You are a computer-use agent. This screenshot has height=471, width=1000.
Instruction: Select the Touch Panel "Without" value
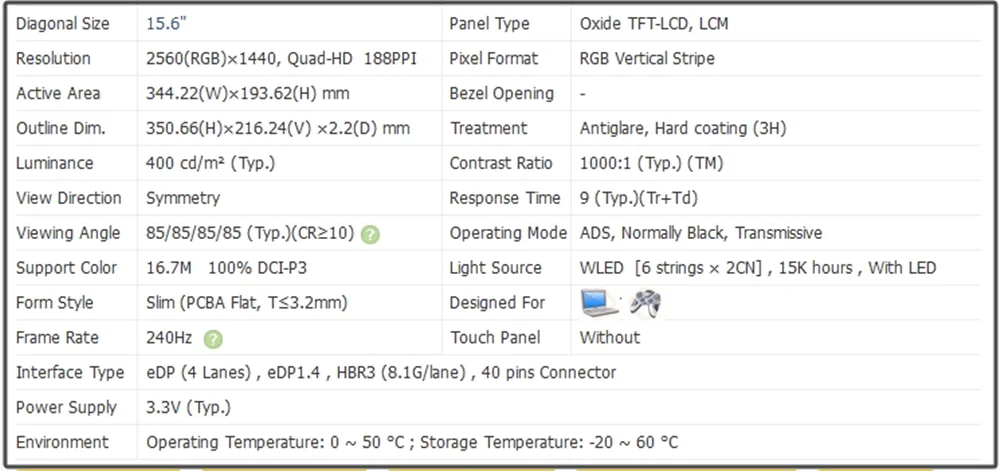click(x=609, y=337)
